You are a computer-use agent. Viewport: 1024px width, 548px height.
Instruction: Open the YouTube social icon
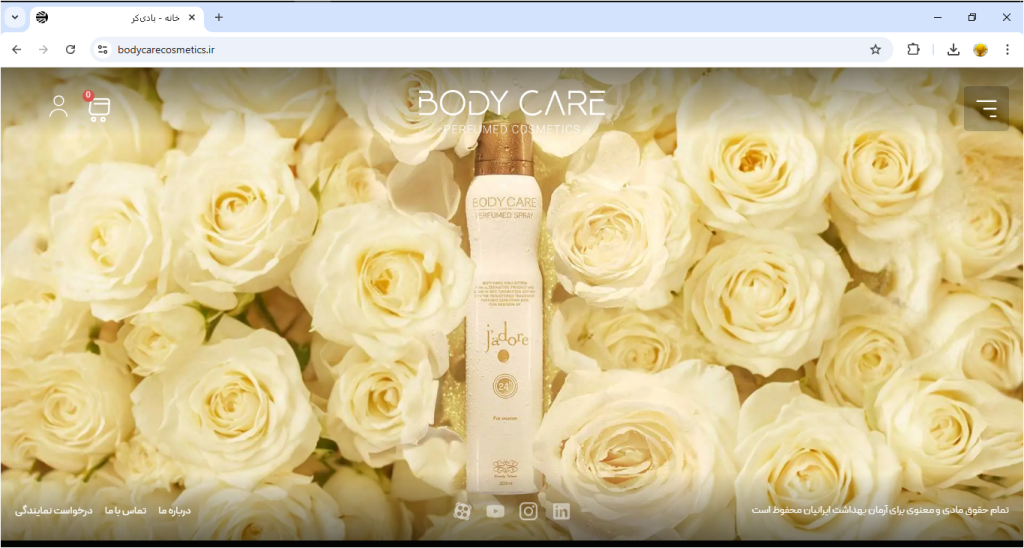[x=495, y=511]
